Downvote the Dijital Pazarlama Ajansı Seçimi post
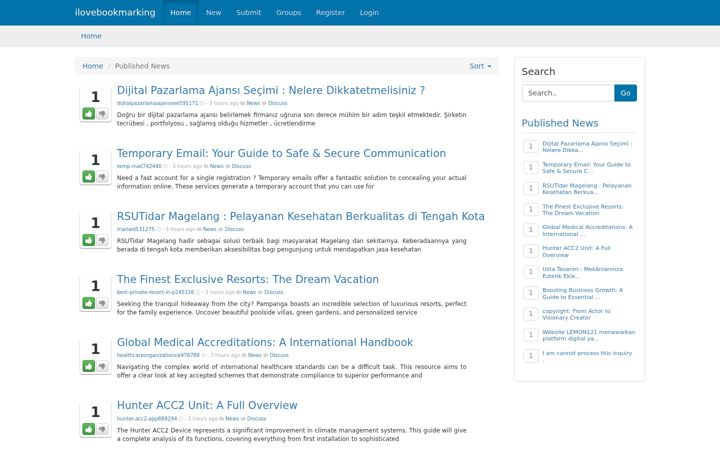This screenshot has height=450, width=720. pos(102,113)
